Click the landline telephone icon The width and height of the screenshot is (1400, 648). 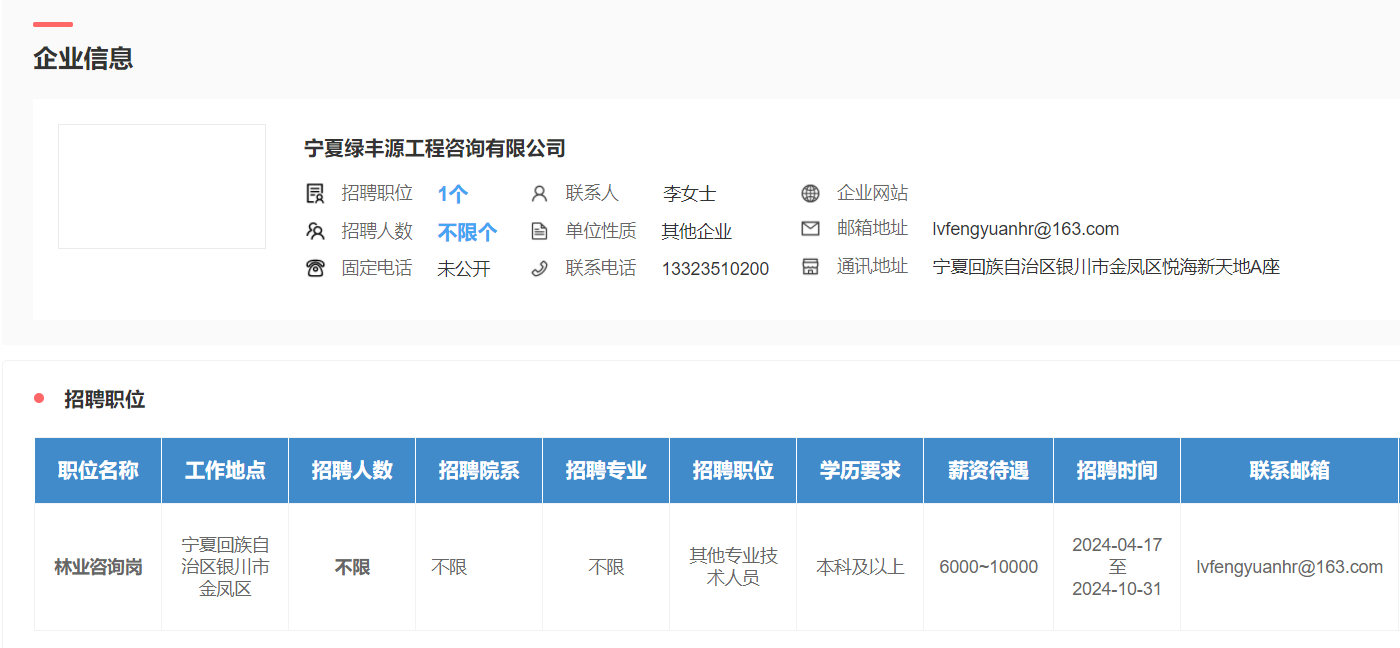(315, 268)
